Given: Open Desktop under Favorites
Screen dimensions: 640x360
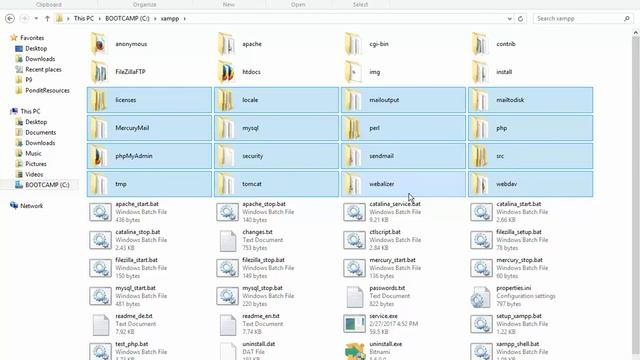Looking at the screenshot, I should (x=36, y=49).
